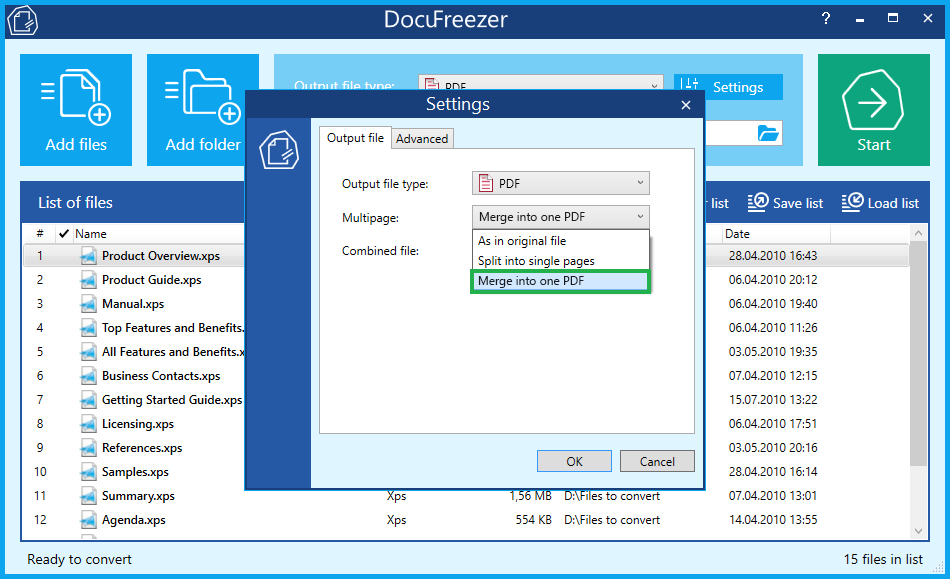The image size is (950, 579).
Task: Cancel the Settings dialog
Action: click(657, 462)
